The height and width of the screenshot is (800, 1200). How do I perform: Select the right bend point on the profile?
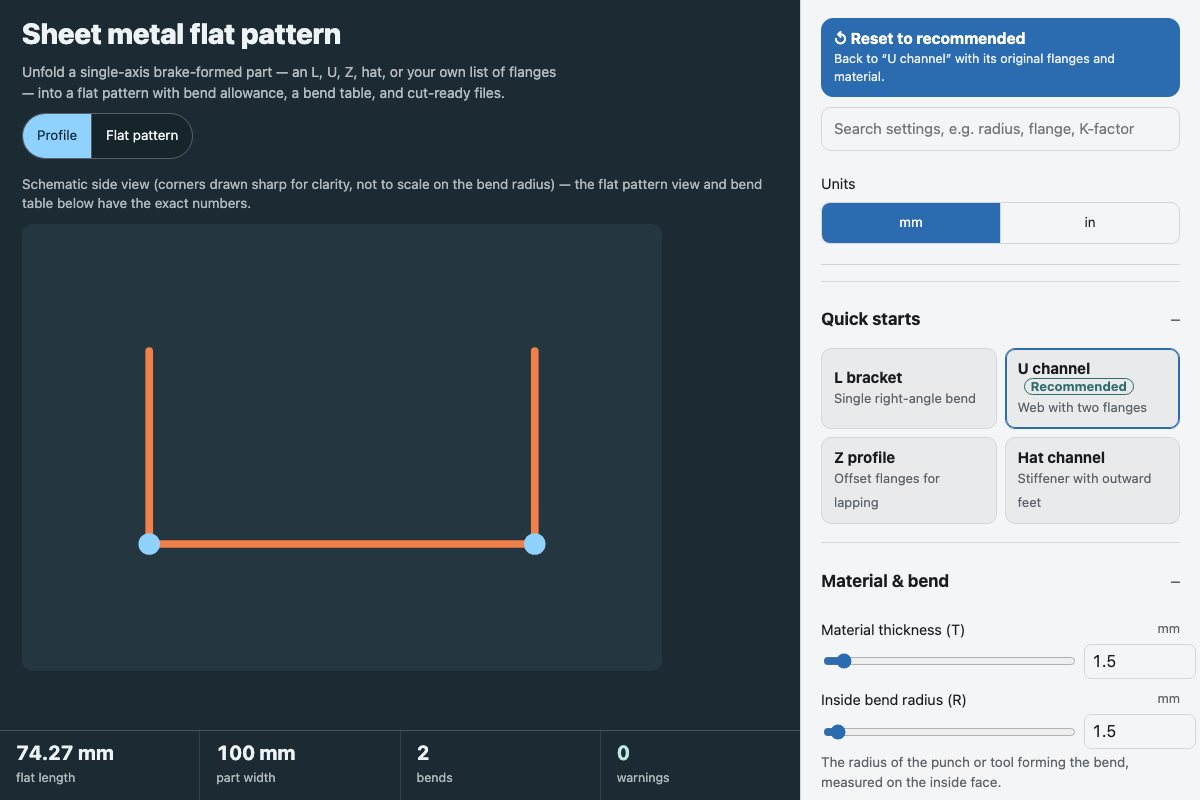click(535, 544)
